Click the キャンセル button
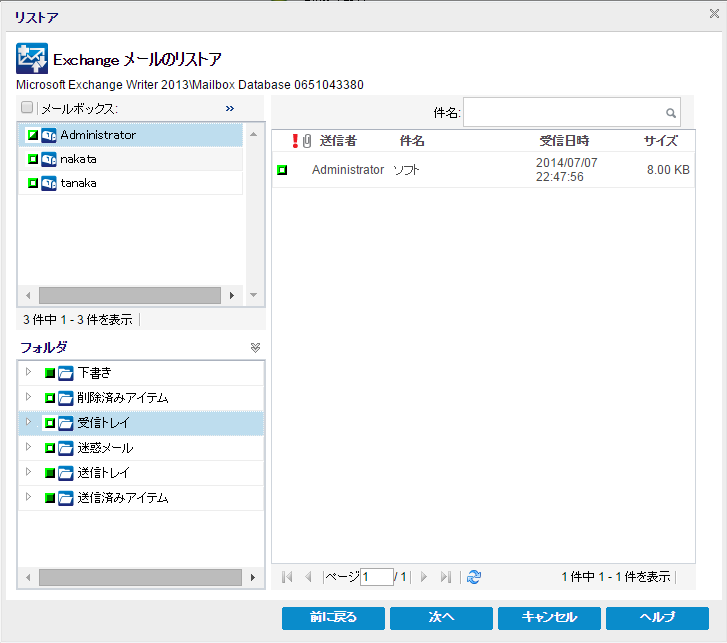The height and width of the screenshot is (643, 727). (549, 617)
